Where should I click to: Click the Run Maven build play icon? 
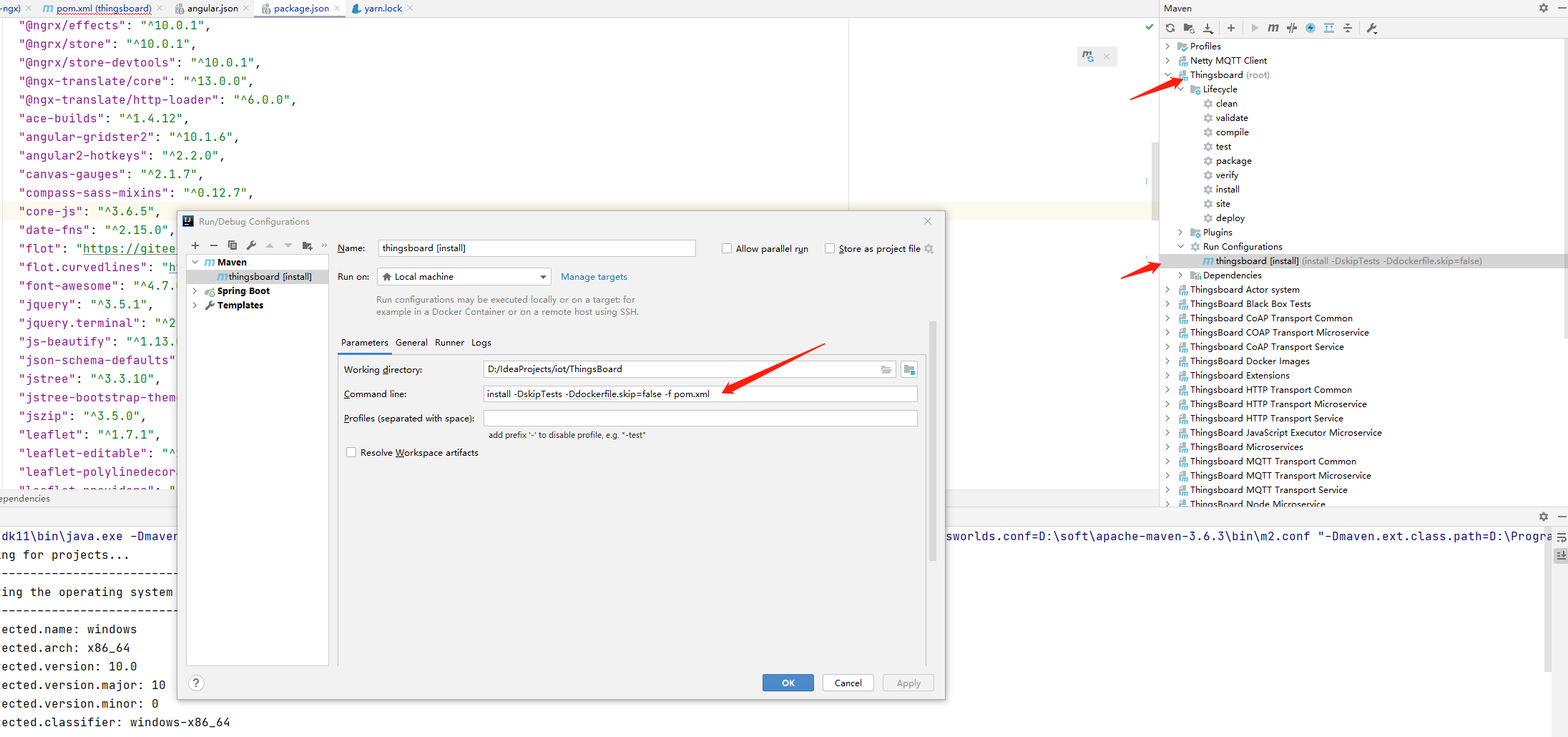click(1255, 28)
